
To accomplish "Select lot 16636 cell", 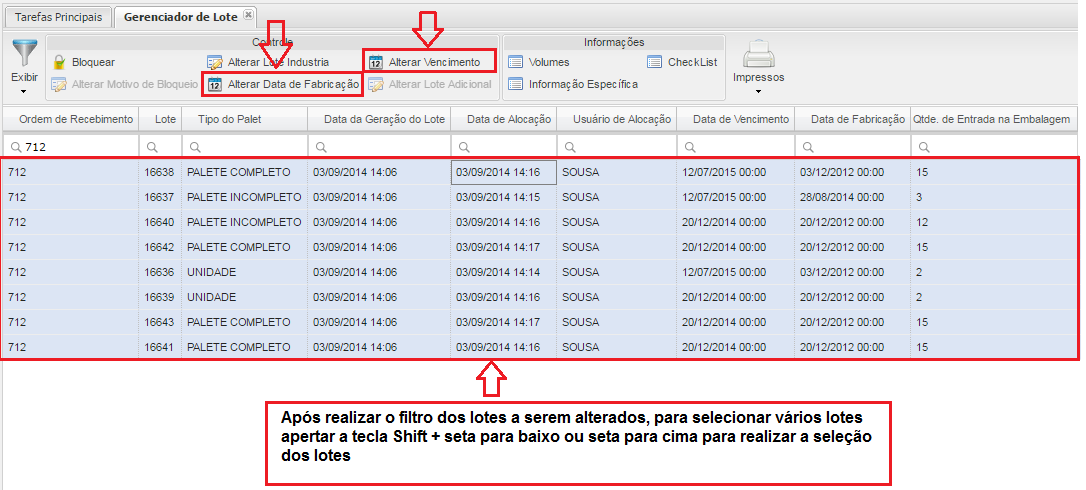I will [160, 272].
